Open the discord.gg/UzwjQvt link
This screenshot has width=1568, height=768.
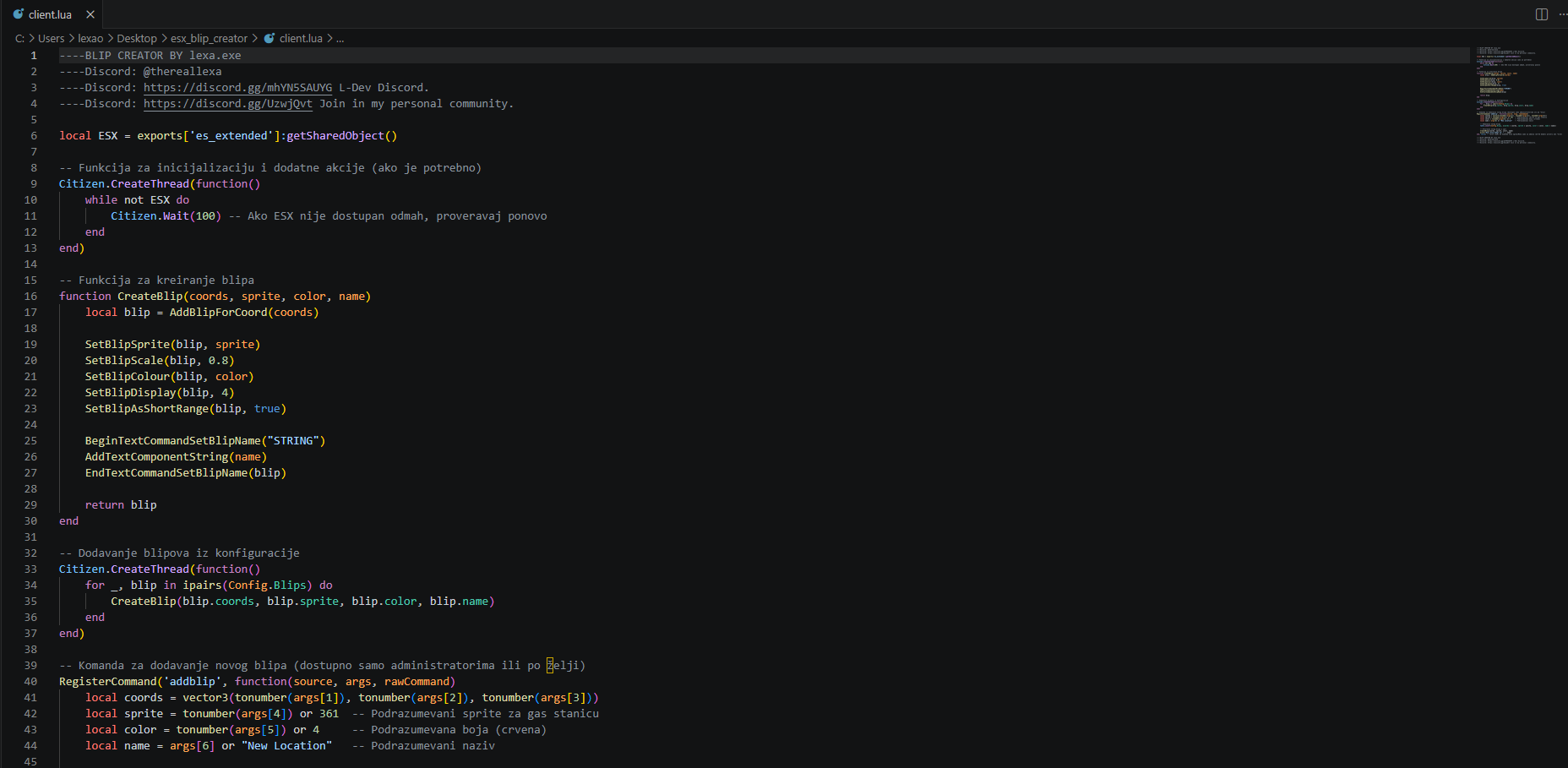click(x=228, y=104)
